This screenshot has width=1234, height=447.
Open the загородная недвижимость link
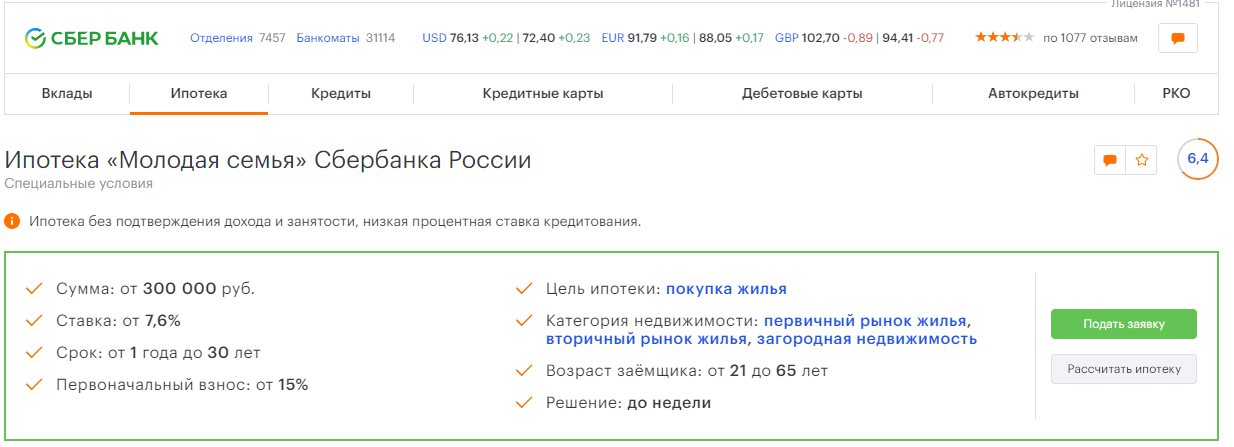(x=866, y=339)
